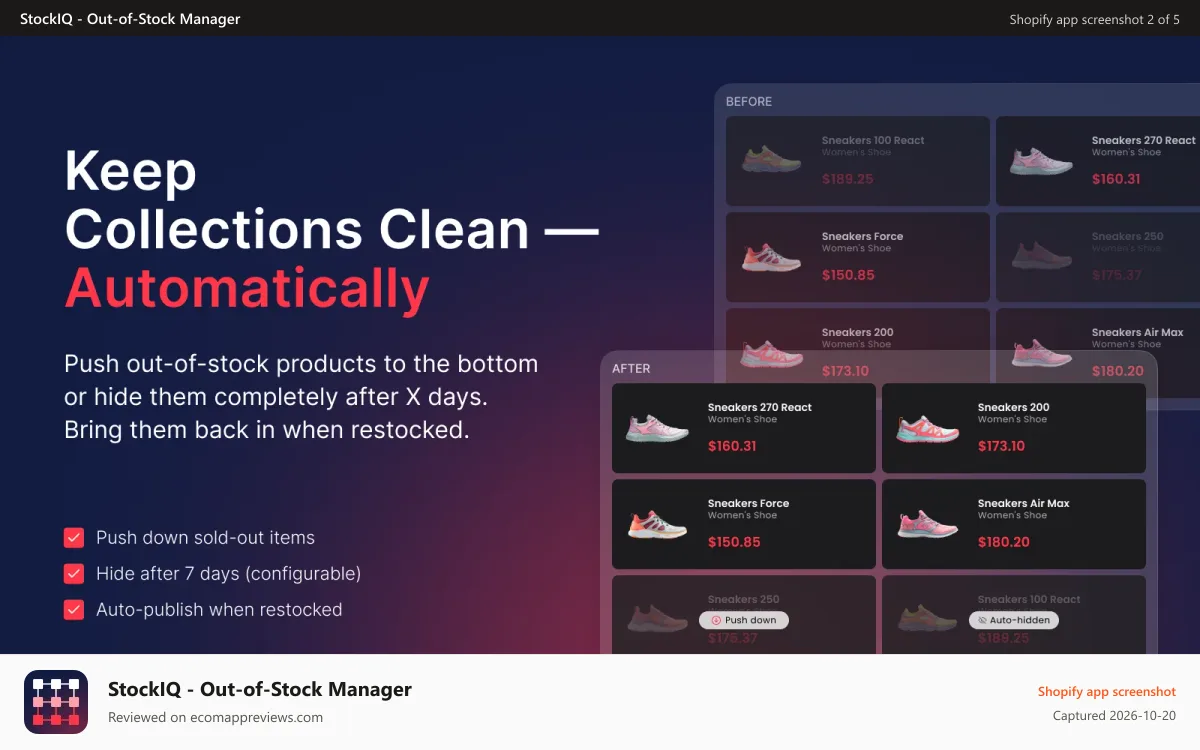Screen dimensions: 1200x750
Task: Click the red Automatically headline word
Action: [x=247, y=289]
